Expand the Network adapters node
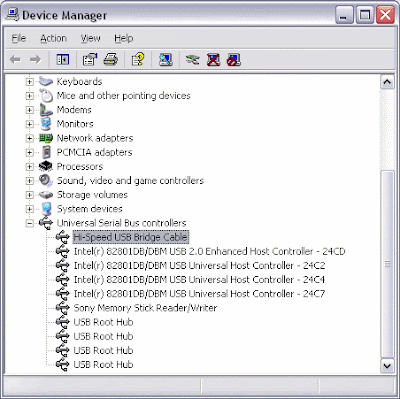Viewport: 400px width, 399px height. (30, 138)
